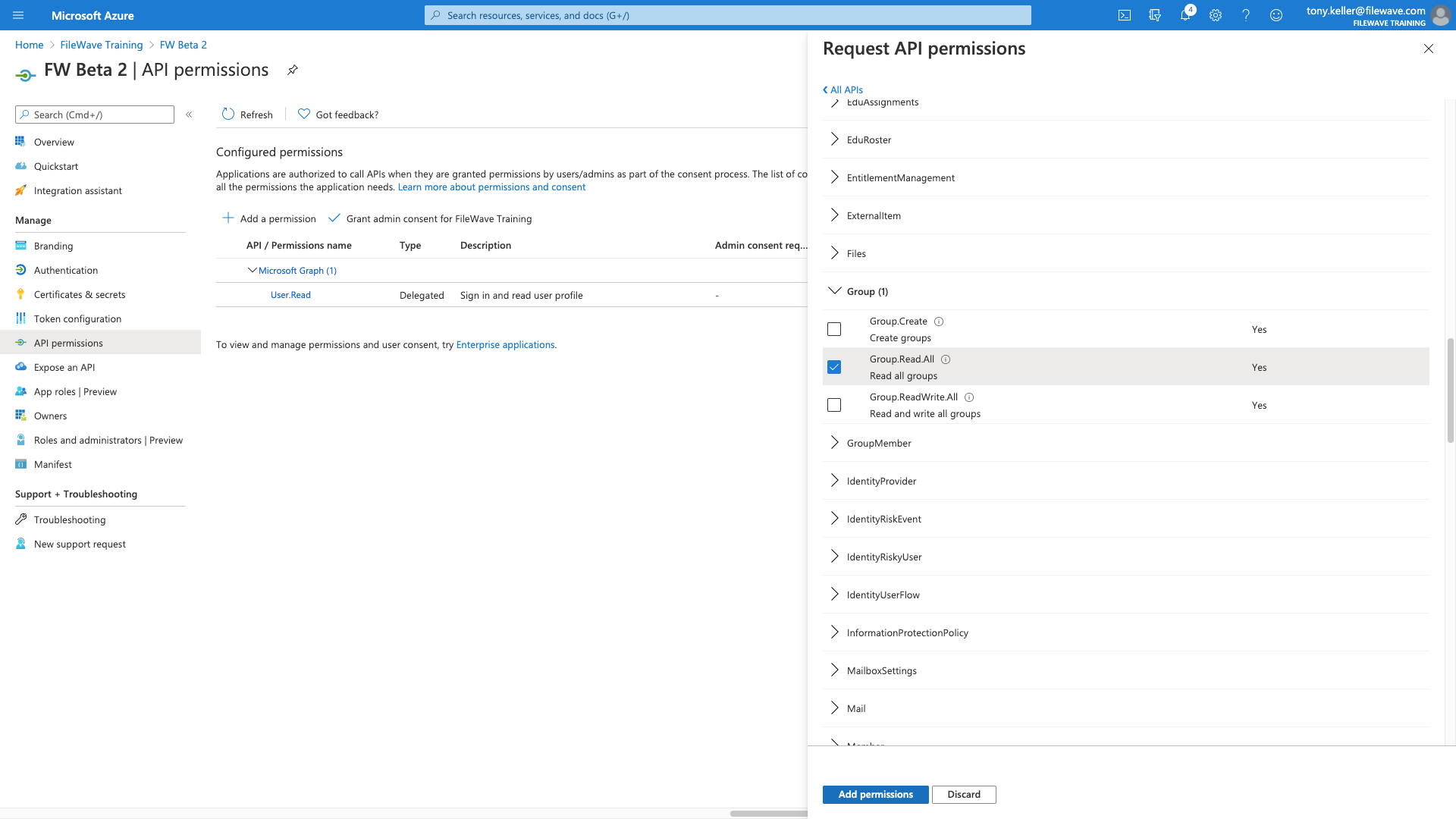Open the User.Read permission link
Screen dimensions: 1456x819
[290, 295]
